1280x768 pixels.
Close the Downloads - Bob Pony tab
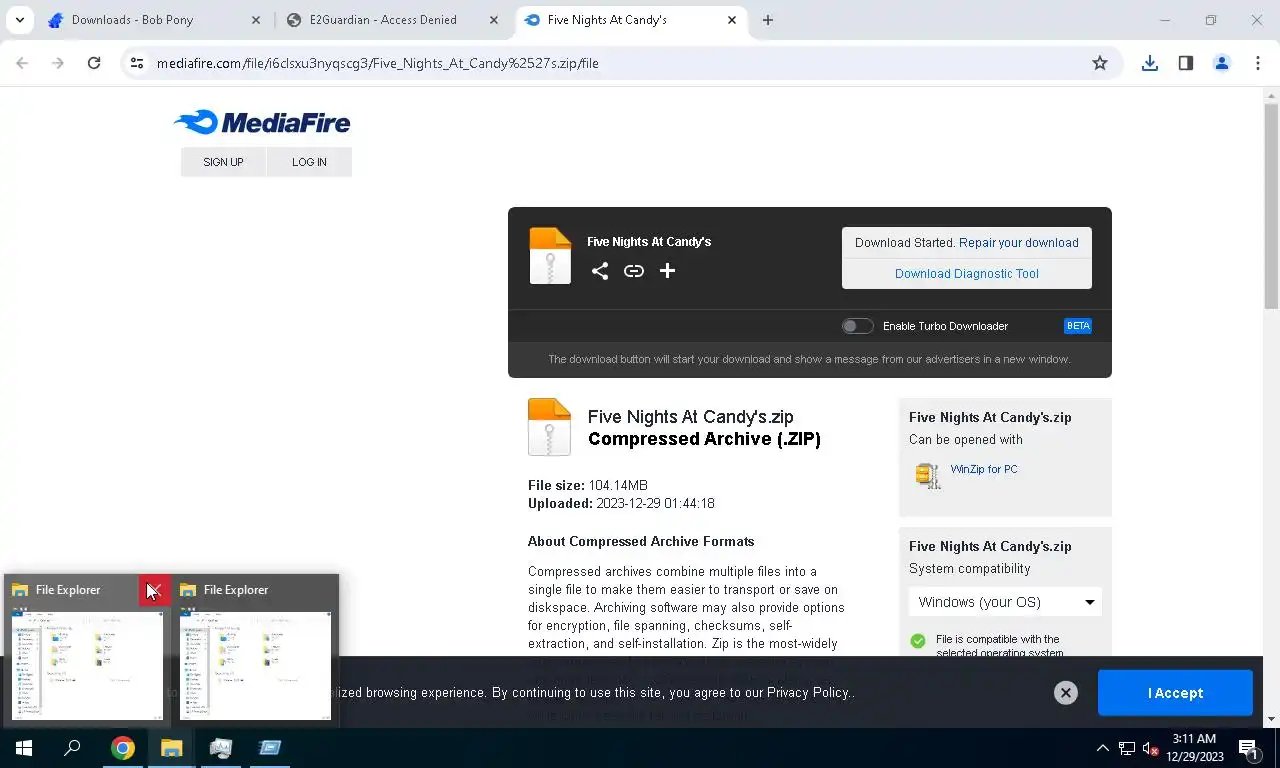(x=256, y=20)
